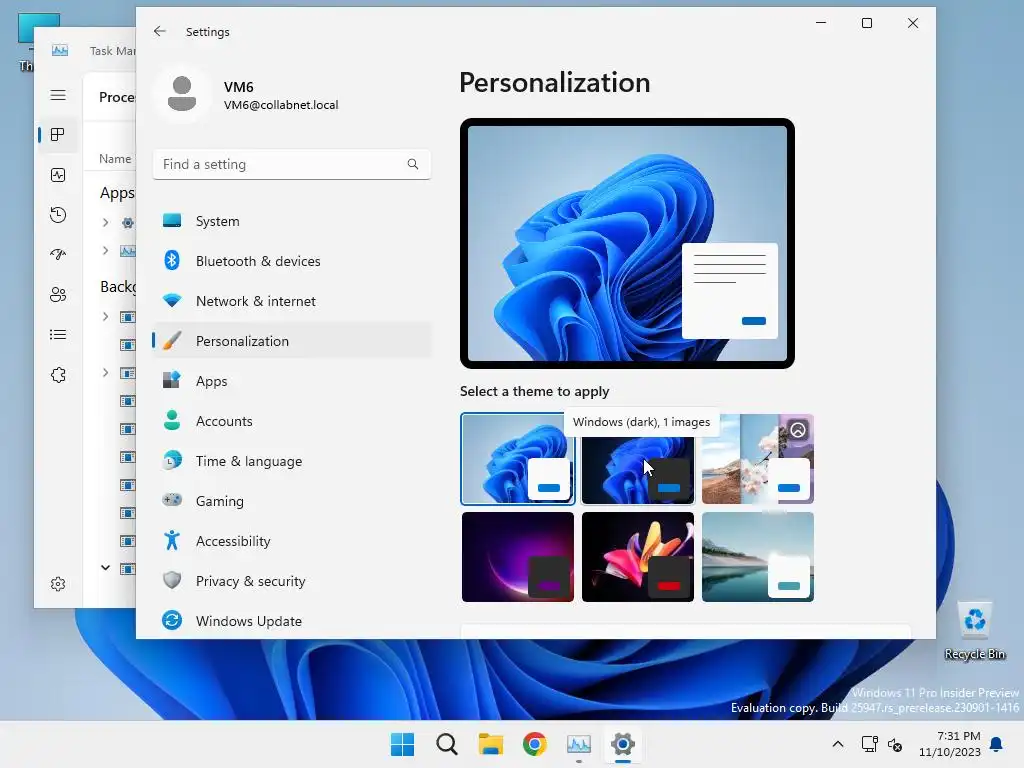Open Apps settings category
Viewport: 1024px width, 768px height.
(292, 381)
